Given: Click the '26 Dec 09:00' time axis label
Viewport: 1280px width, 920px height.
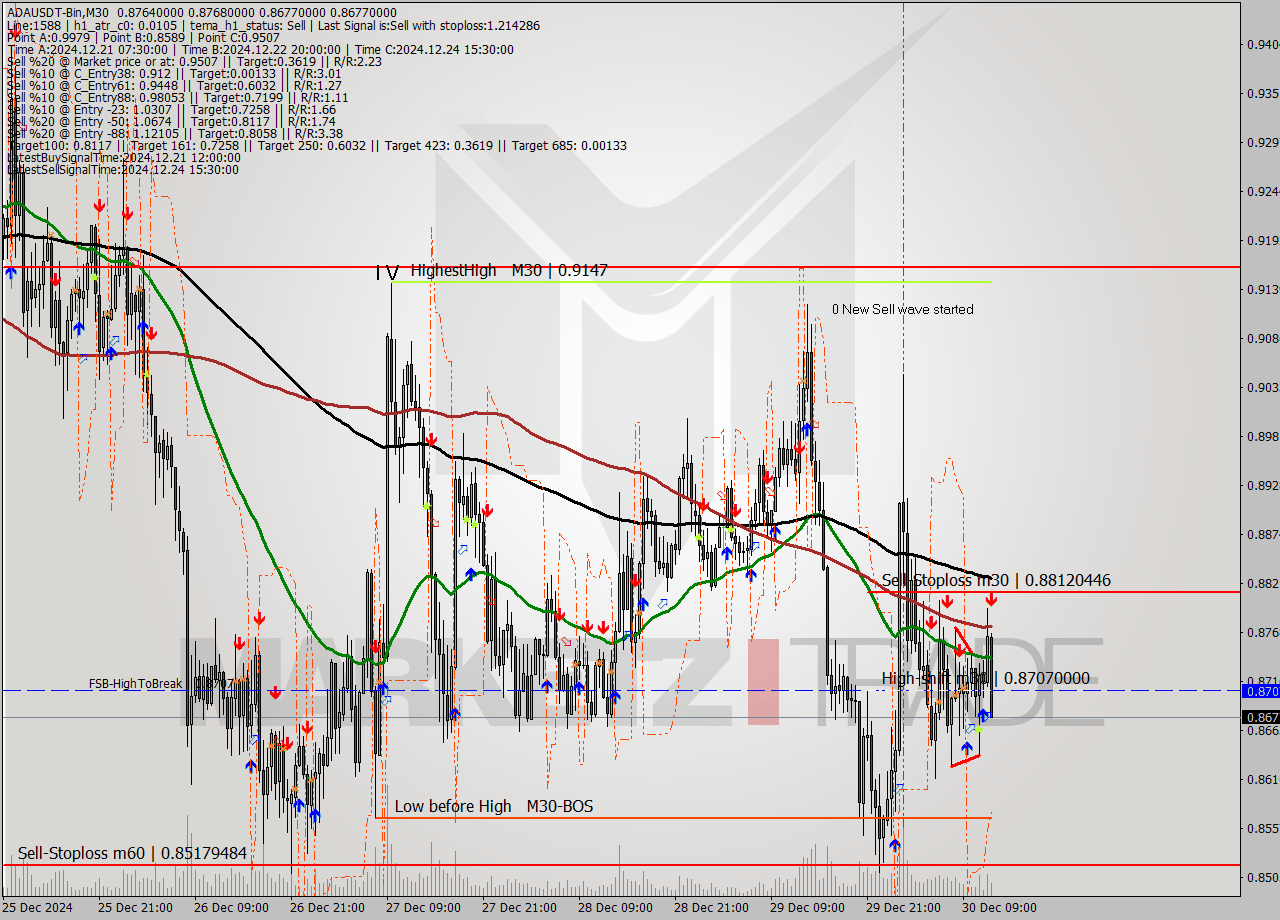Looking at the screenshot, I should click(230, 908).
